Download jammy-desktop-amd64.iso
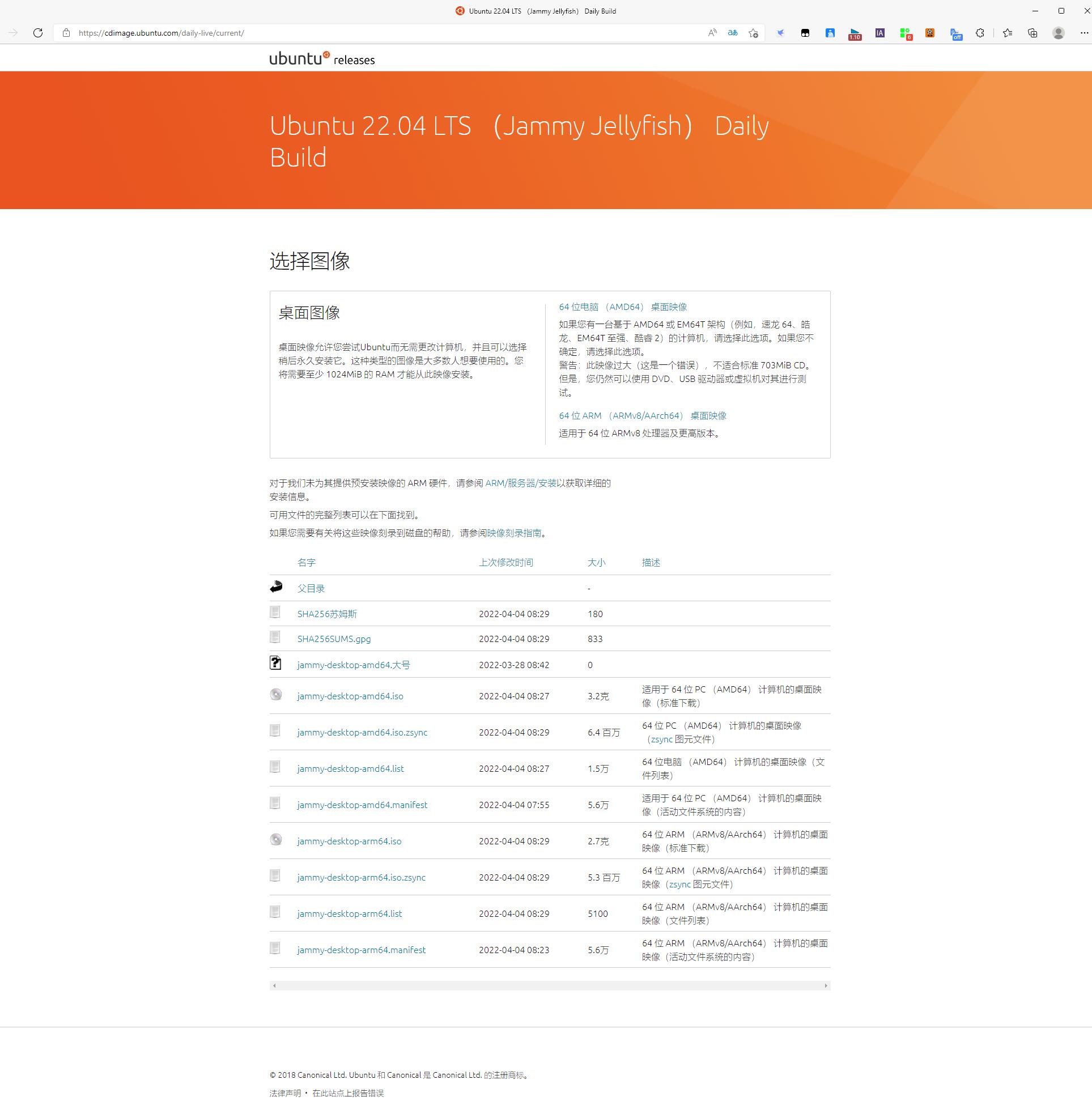Viewport: 1092px width, 1101px height. (x=351, y=696)
